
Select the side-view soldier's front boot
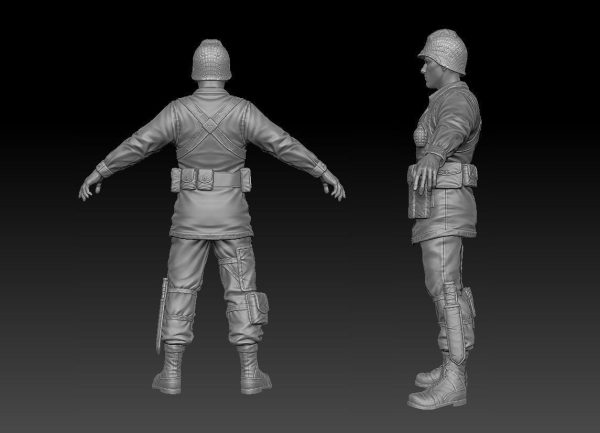[438, 386]
